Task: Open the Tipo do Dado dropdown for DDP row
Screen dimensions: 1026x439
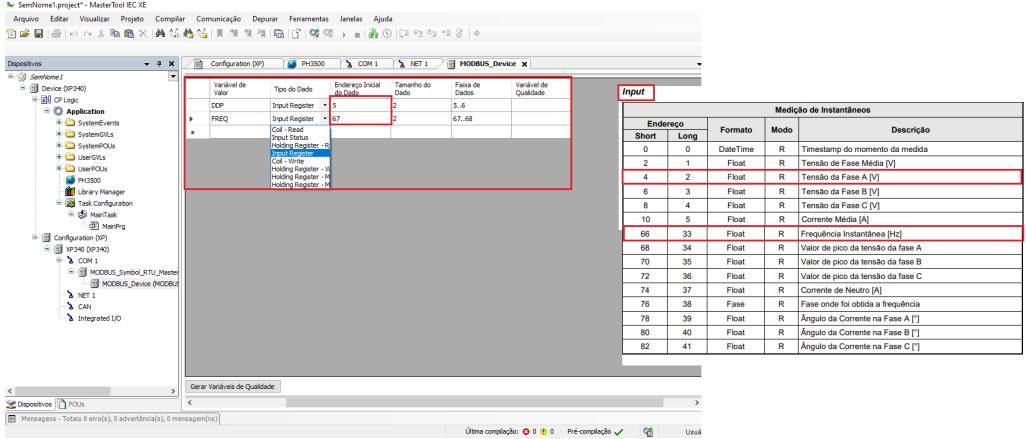Action: (x=325, y=104)
